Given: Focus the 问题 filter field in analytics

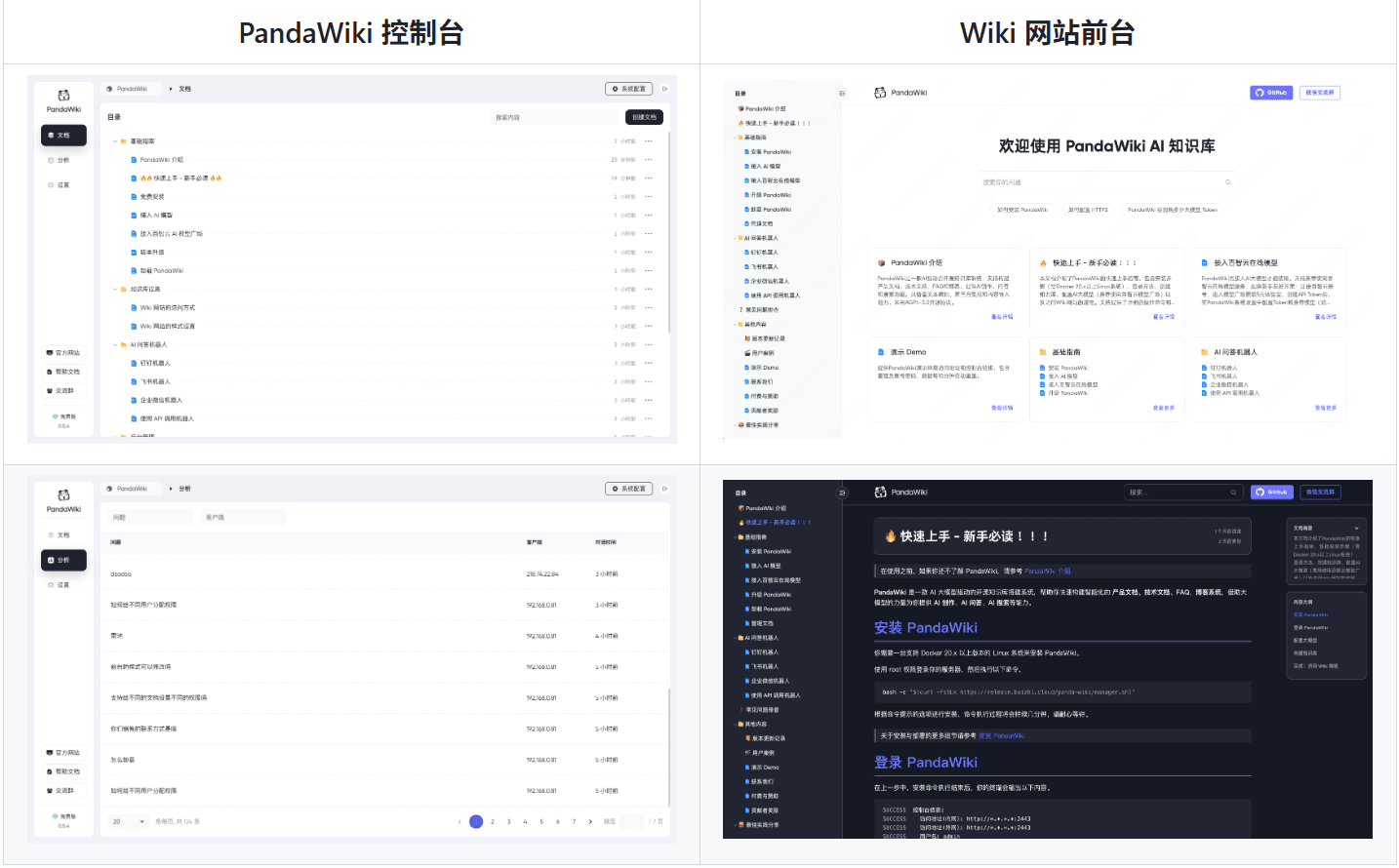Looking at the screenshot, I should (149, 518).
